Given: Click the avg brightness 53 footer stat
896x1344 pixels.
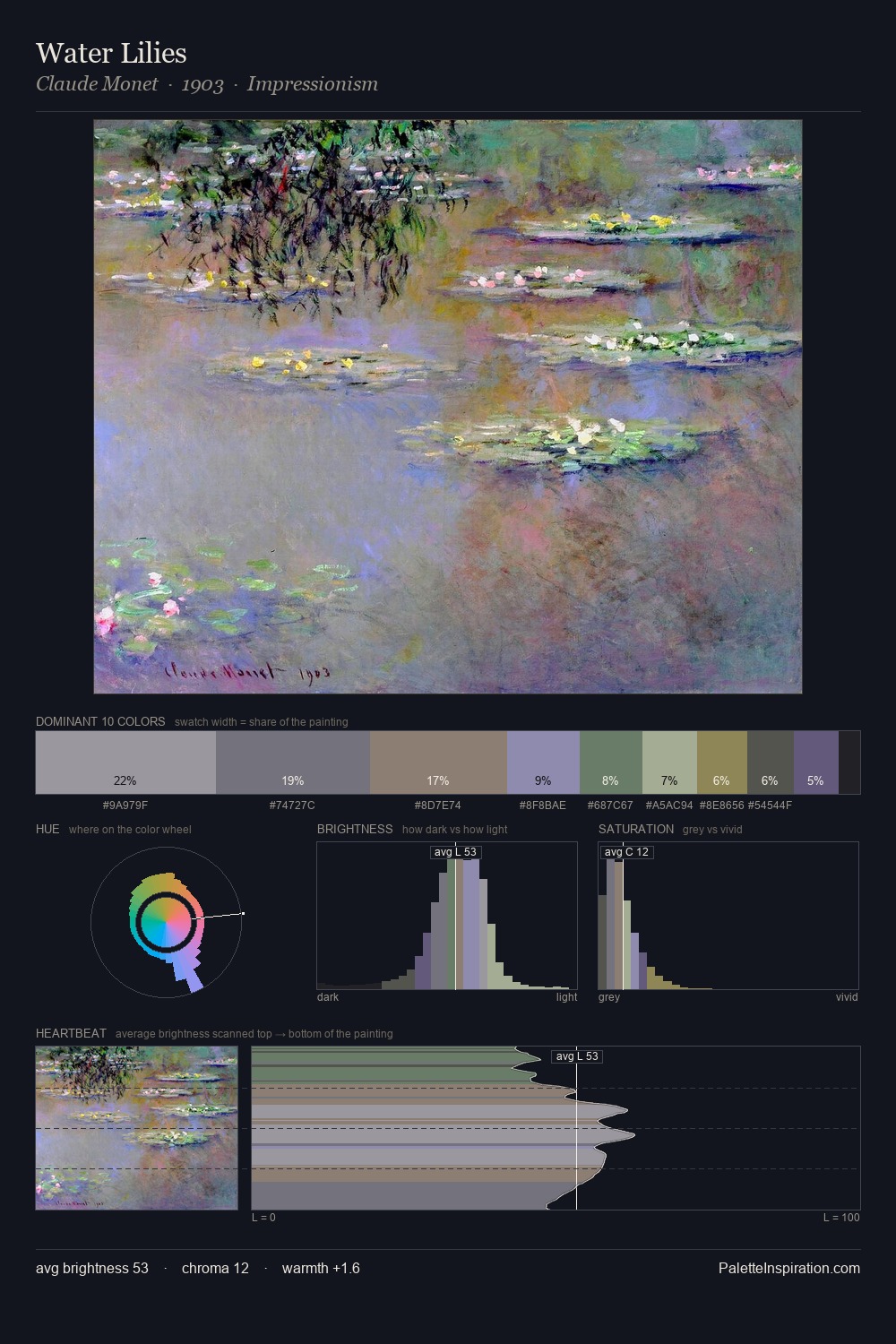Looking at the screenshot, I should tap(92, 1268).
